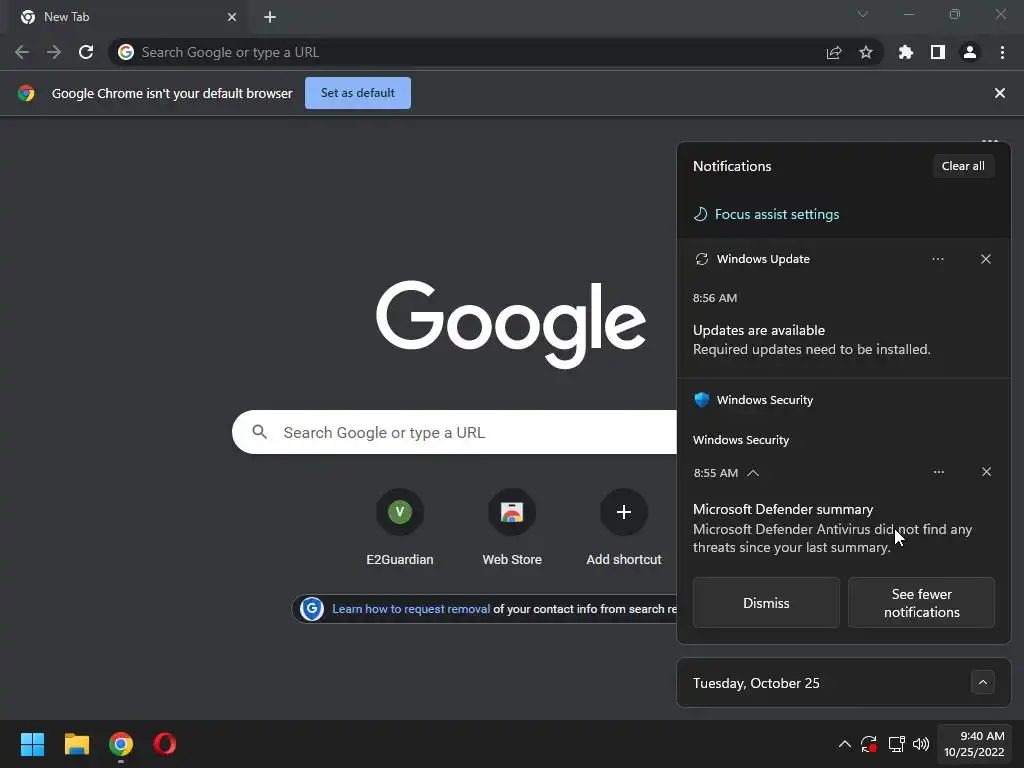The height and width of the screenshot is (768, 1024).
Task: Open Learn how to request removal link
Action: pyautogui.click(x=411, y=609)
